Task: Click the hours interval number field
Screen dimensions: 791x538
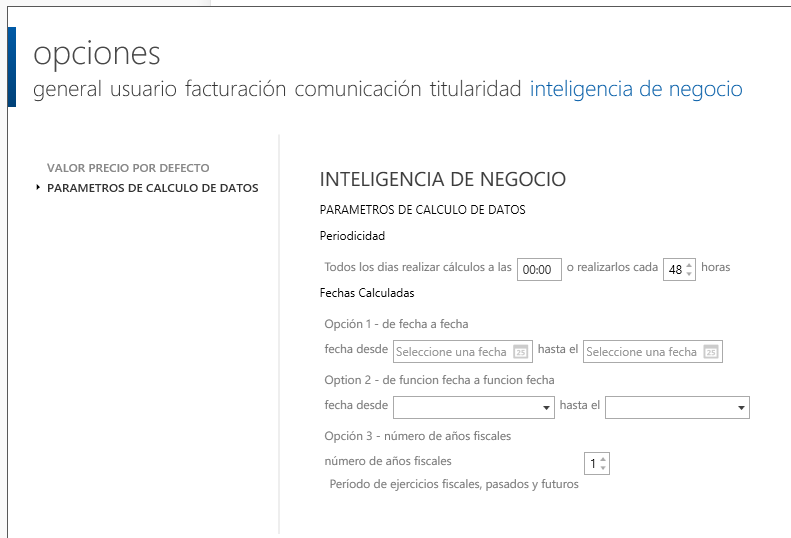Action: point(675,270)
